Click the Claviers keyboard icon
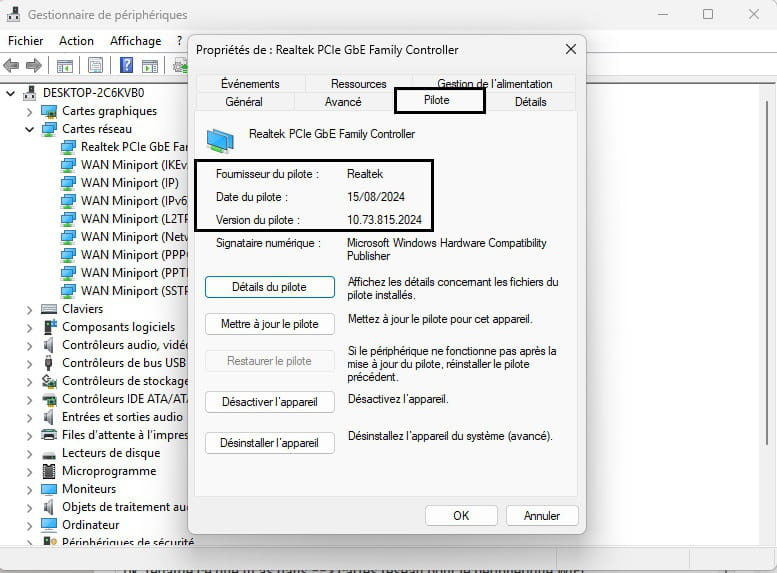The height and width of the screenshot is (573, 777). [x=49, y=309]
